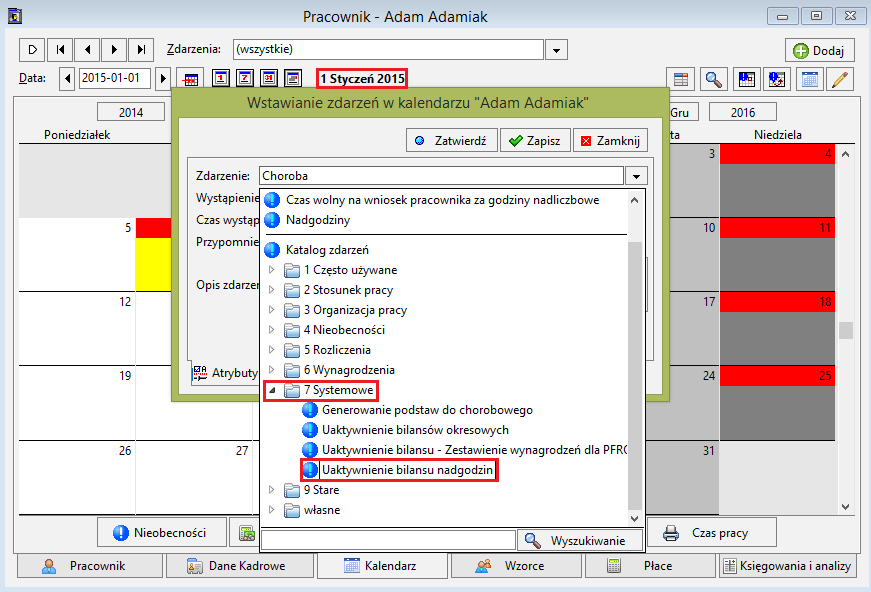Screen dimensions: 871x592
Task: Click the next date arrow beside Data
Action: pos(163,78)
